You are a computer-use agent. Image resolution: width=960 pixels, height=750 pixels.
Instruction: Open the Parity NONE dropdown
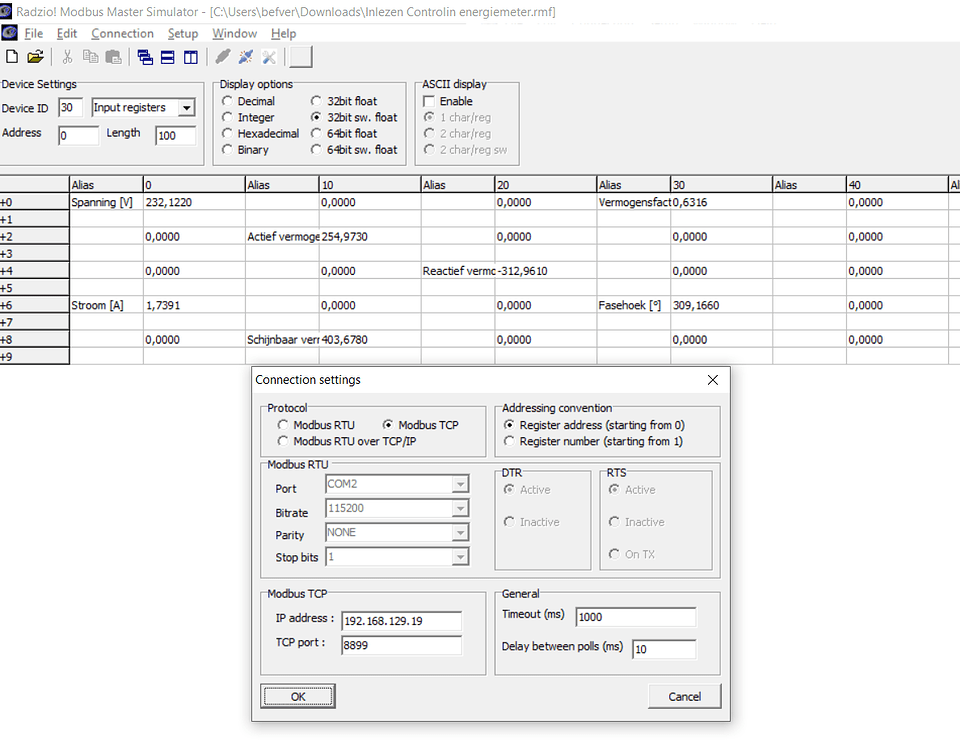point(460,533)
